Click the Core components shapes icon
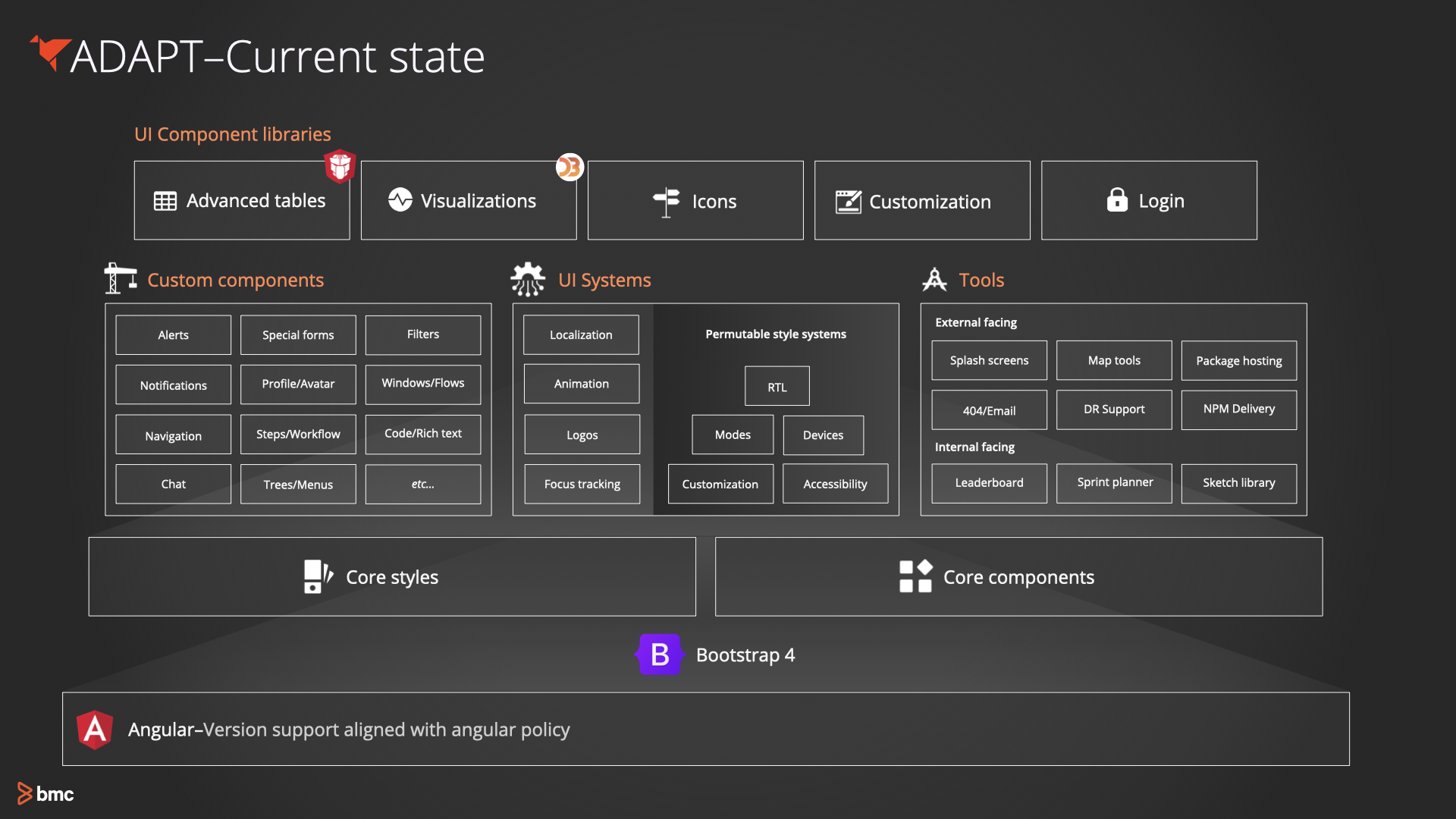The height and width of the screenshot is (819, 1456). click(x=915, y=576)
